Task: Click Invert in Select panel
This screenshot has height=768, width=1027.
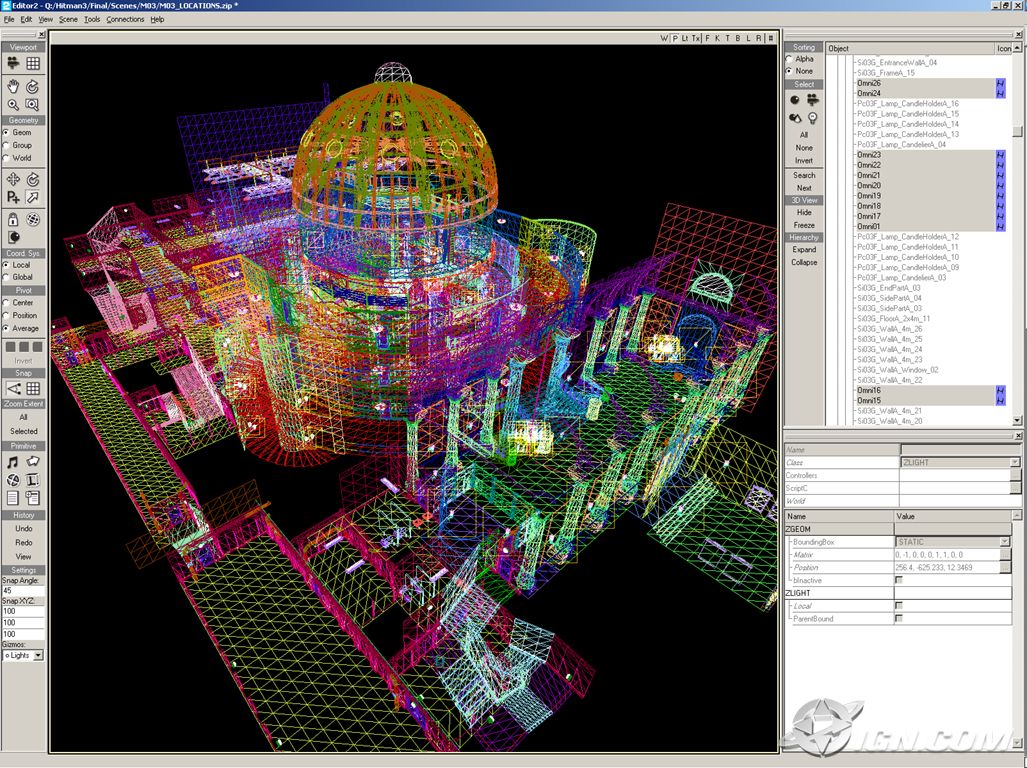Action: tap(804, 160)
